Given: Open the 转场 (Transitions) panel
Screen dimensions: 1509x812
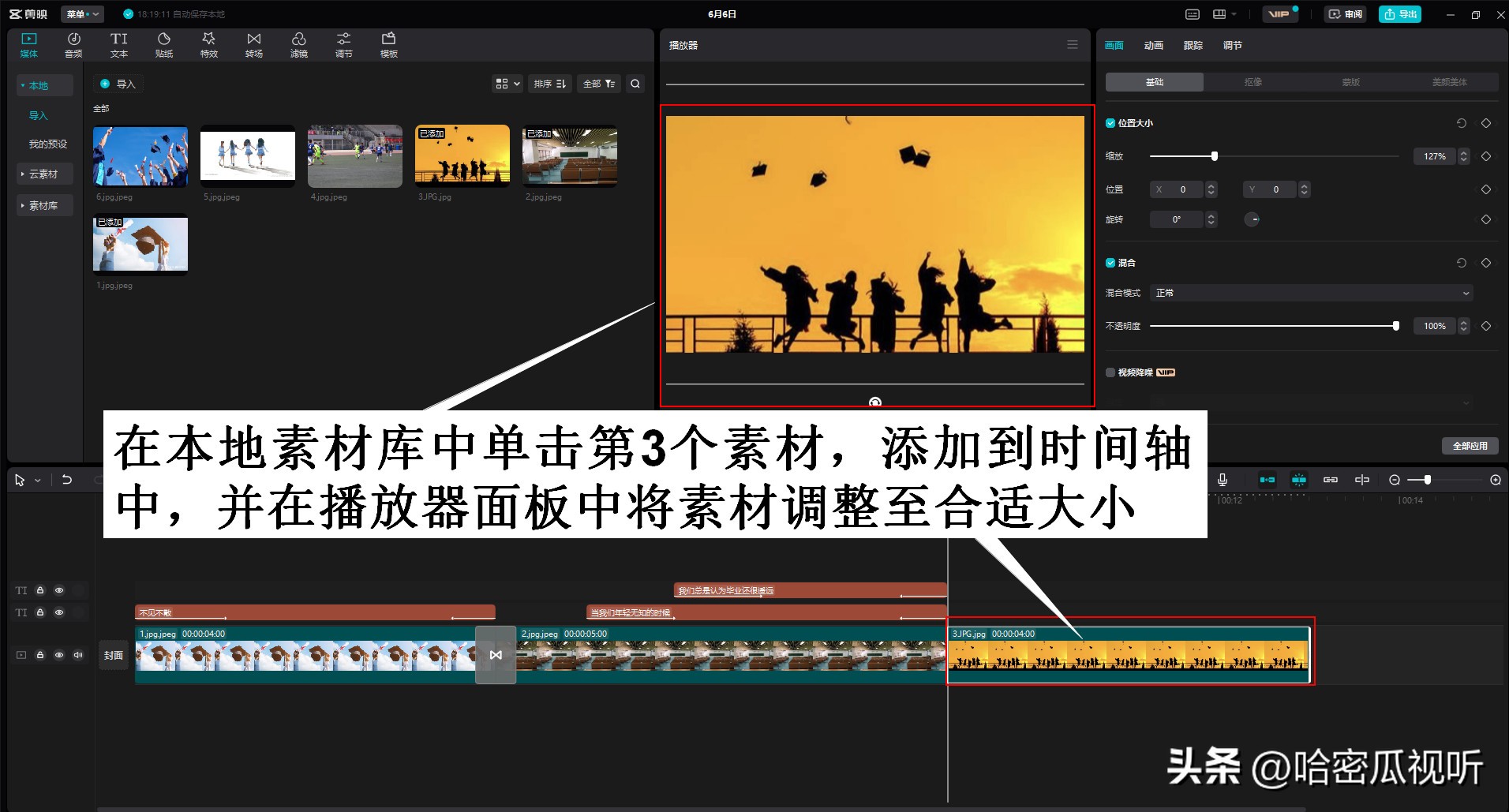Looking at the screenshot, I should (x=254, y=43).
